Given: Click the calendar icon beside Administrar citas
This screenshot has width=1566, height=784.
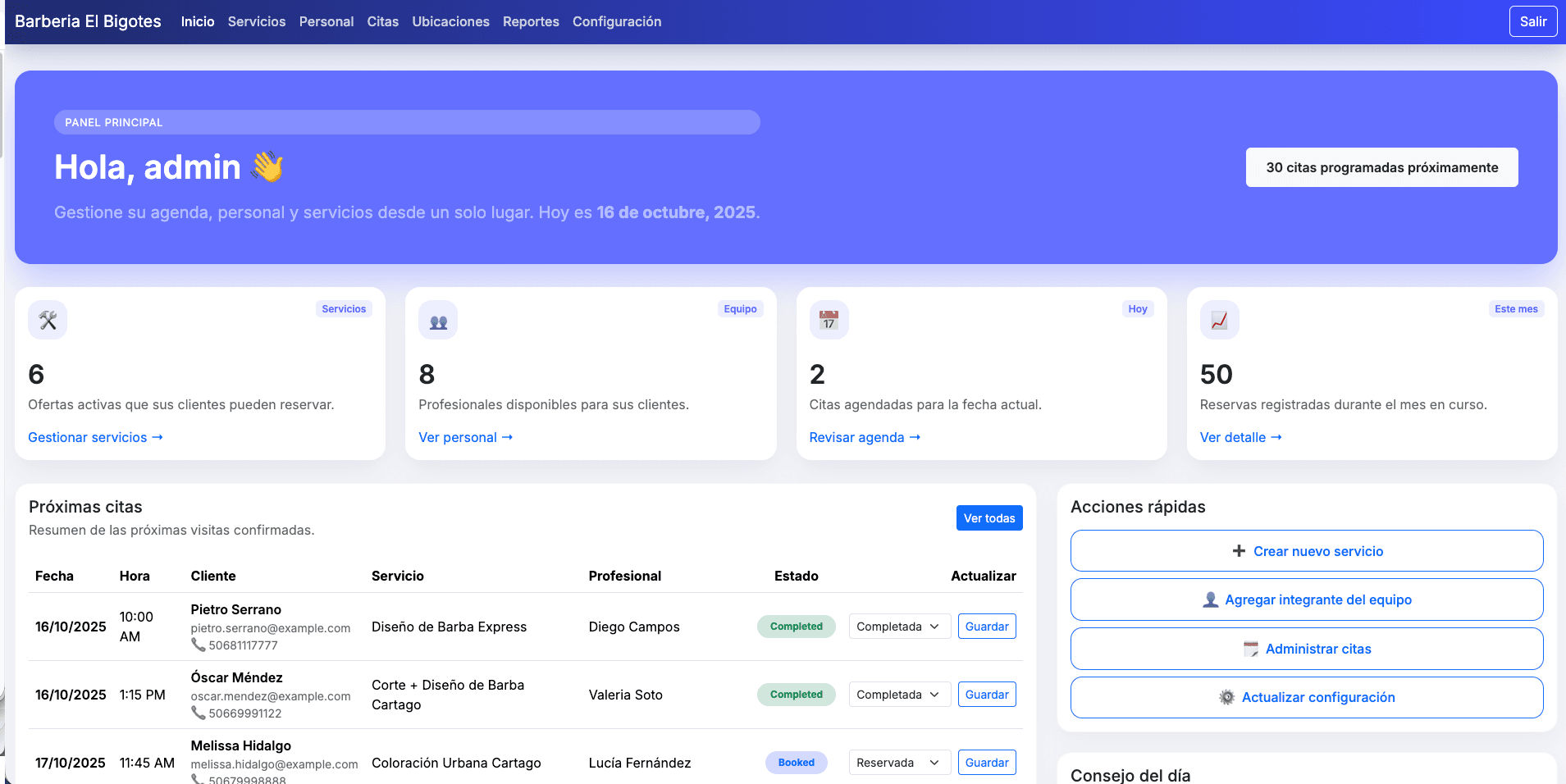Looking at the screenshot, I should [x=1250, y=649].
